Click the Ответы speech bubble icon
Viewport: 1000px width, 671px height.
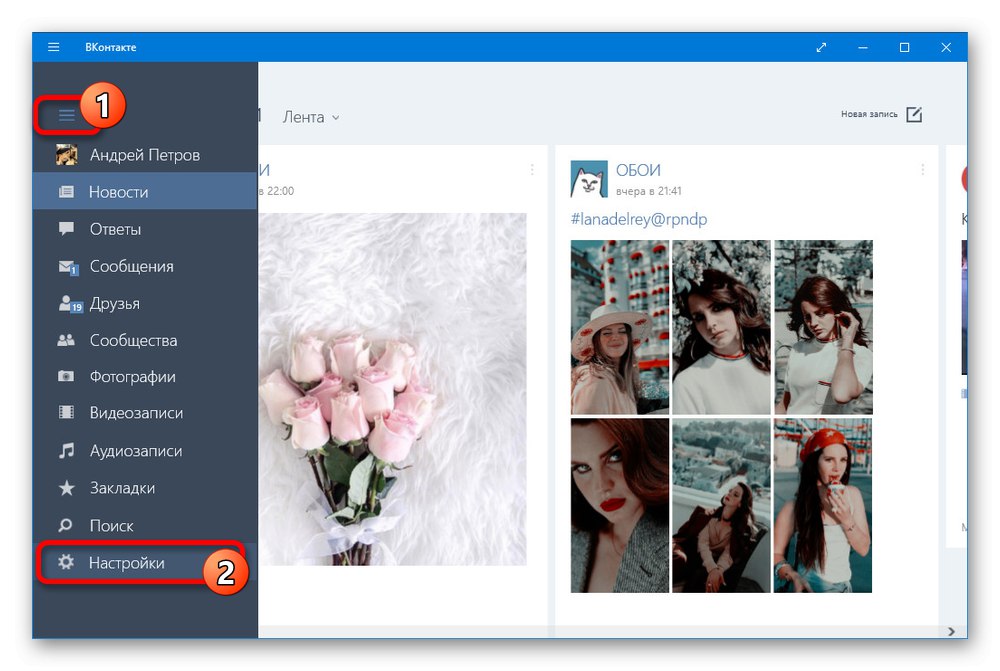click(x=66, y=228)
